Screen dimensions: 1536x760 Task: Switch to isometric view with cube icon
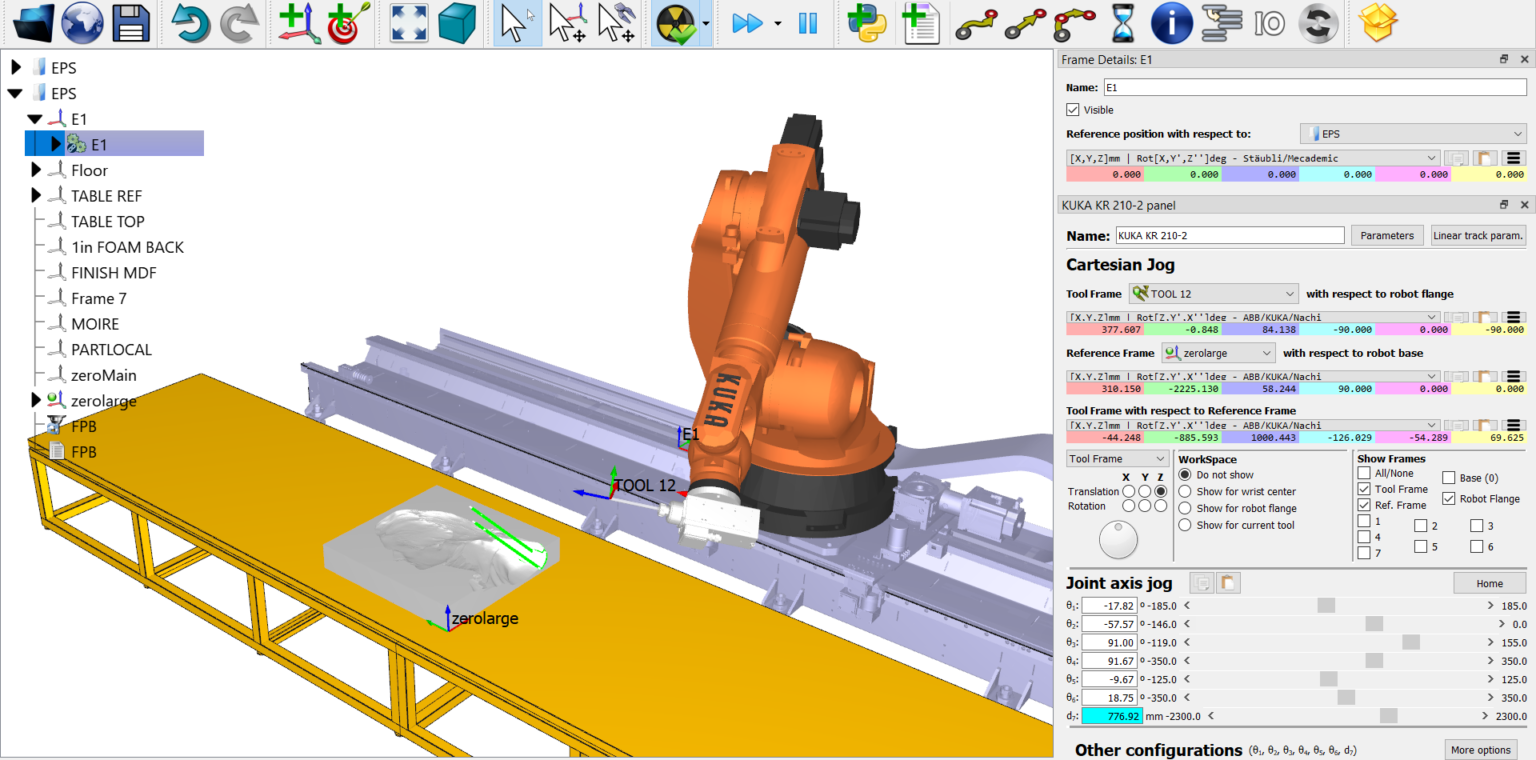coord(457,22)
